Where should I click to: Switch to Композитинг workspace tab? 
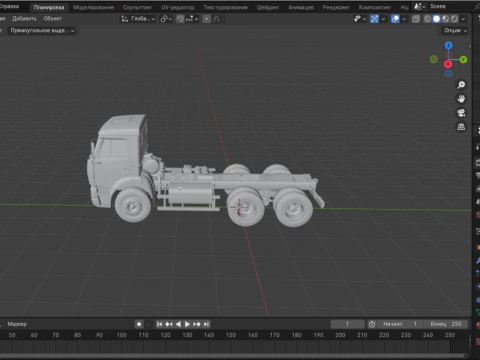click(375, 7)
